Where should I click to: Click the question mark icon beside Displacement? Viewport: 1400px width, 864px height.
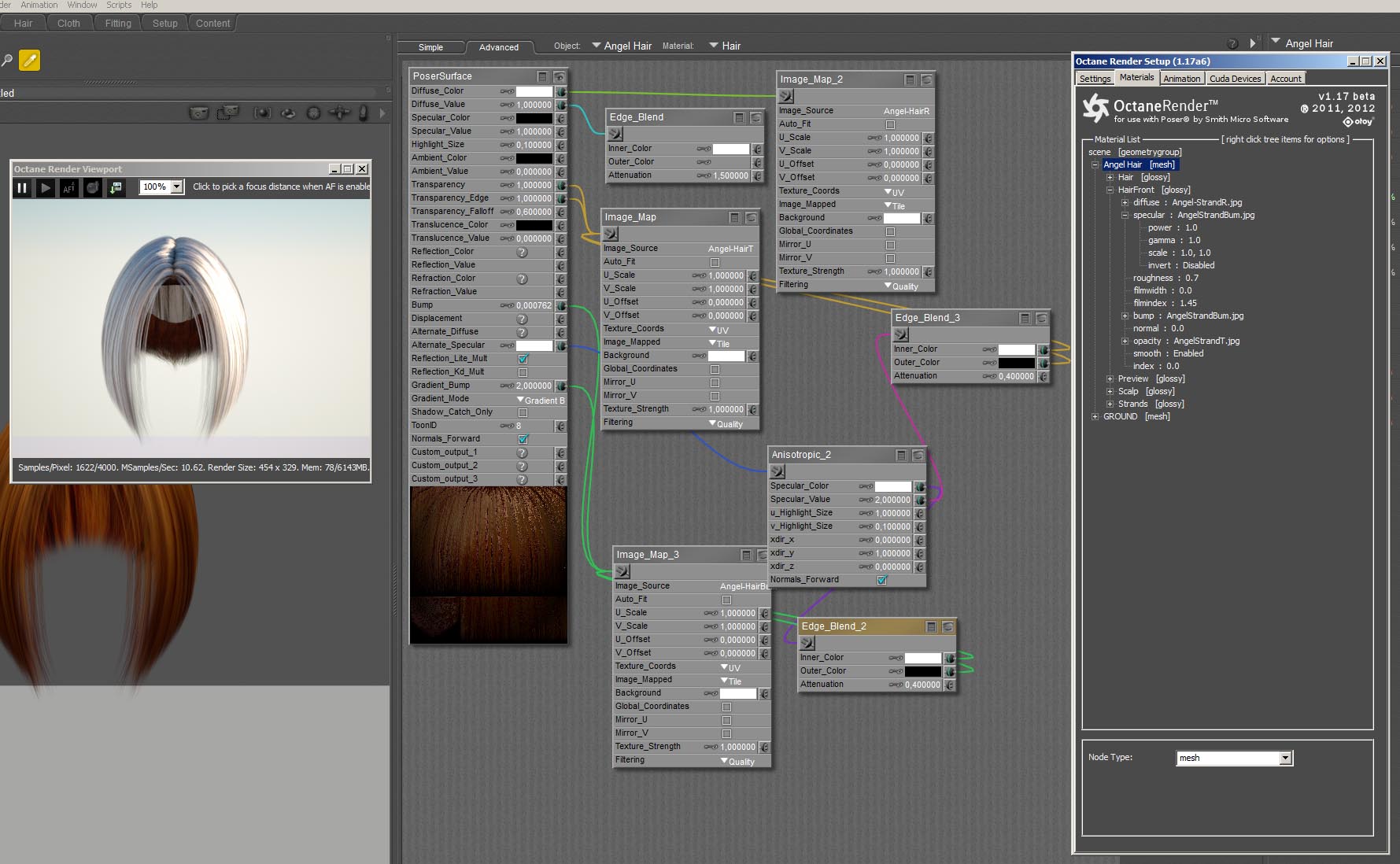pyautogui.click(x=521, y=319)
